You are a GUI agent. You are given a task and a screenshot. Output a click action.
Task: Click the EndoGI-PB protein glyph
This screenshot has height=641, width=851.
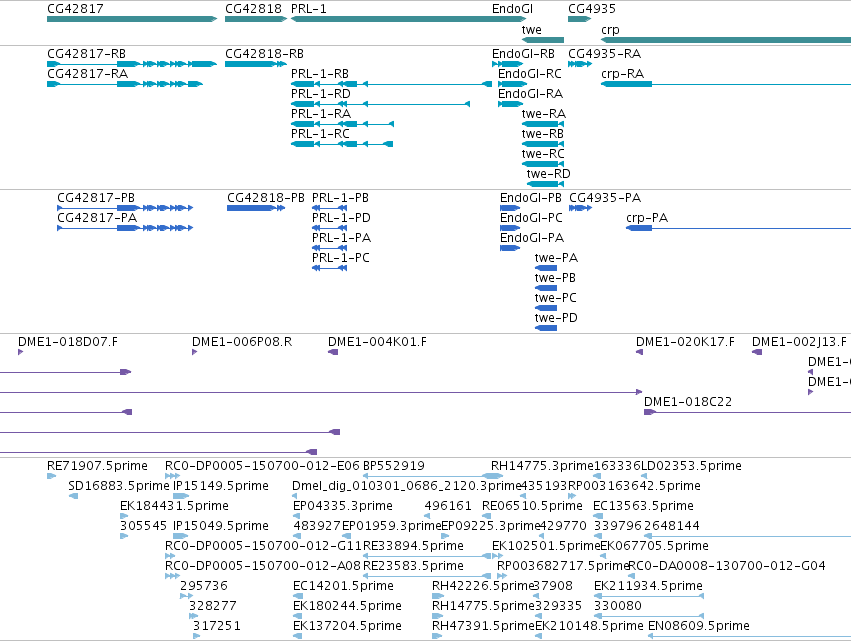coord(510,208)
